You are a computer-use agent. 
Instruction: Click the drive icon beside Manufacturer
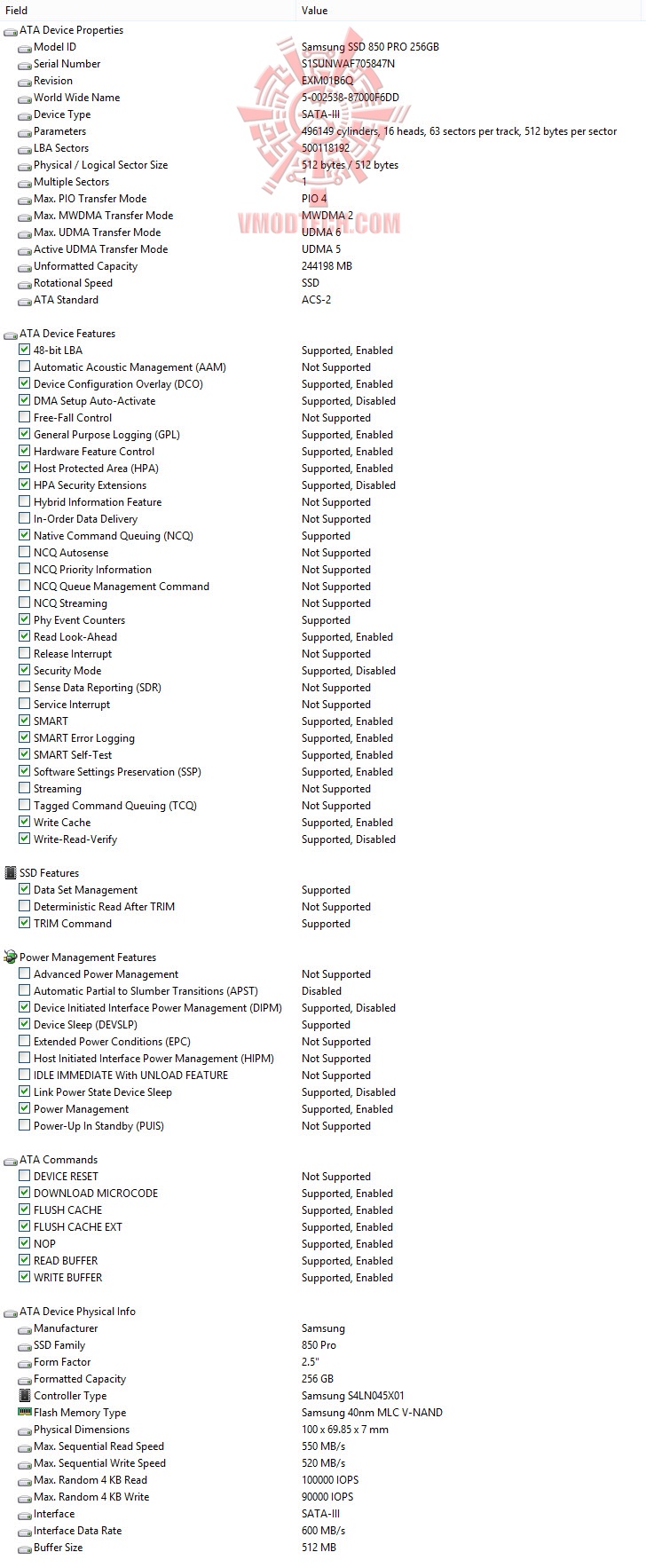25,1329
